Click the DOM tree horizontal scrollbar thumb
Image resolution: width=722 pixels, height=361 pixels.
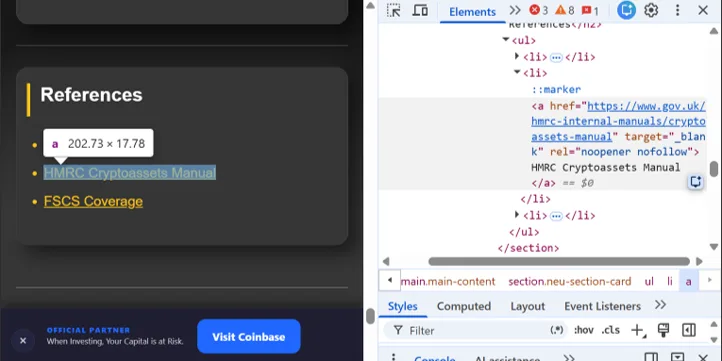[559, 262]
